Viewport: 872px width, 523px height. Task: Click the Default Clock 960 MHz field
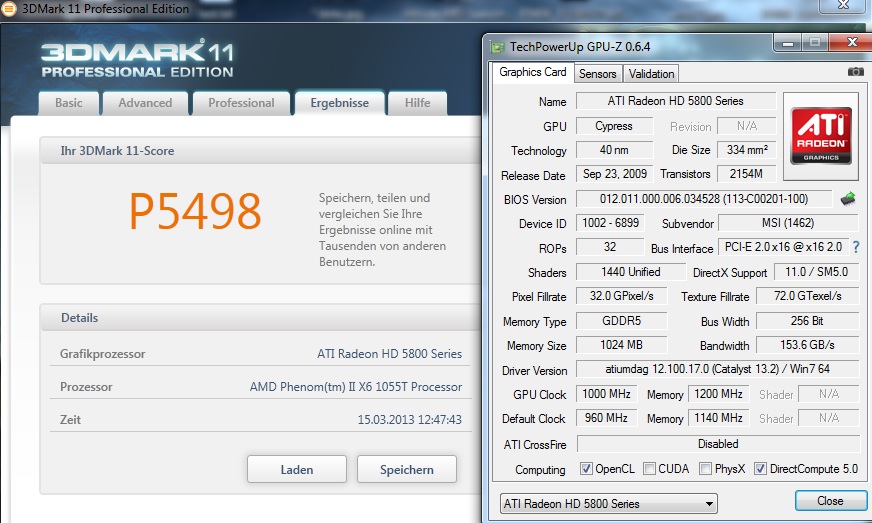coord(606,418)
